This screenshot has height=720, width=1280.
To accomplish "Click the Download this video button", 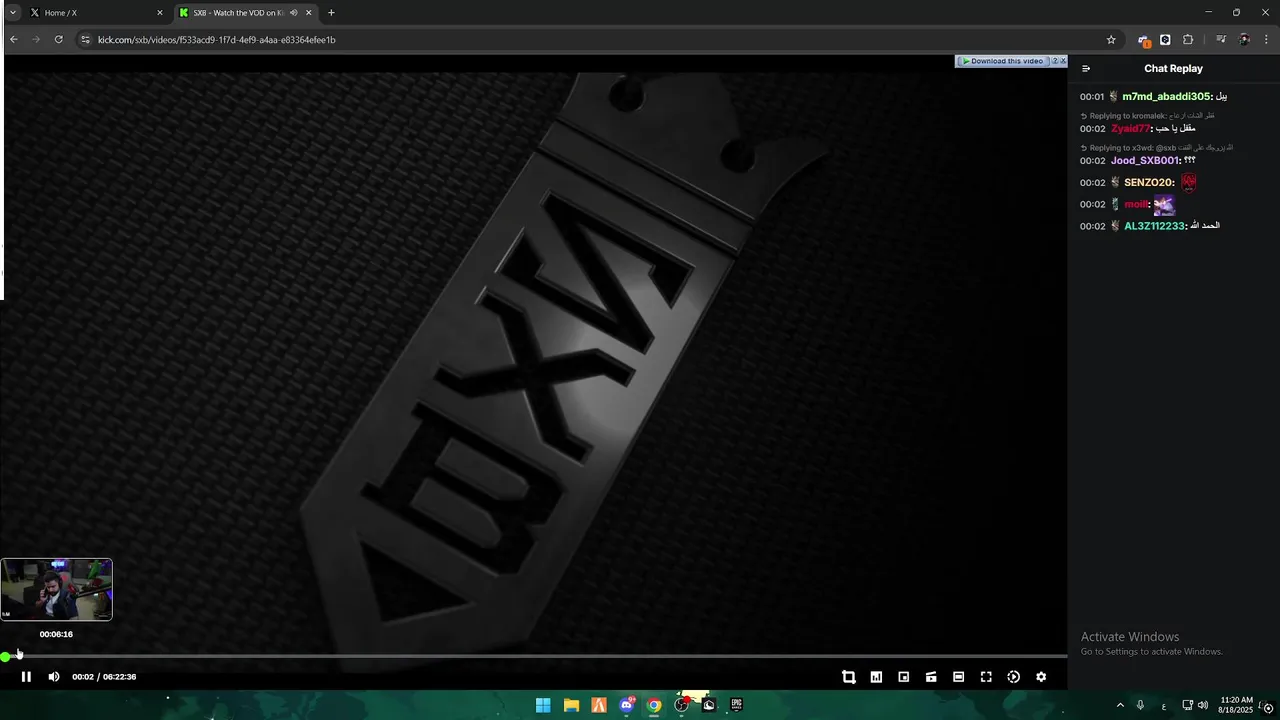I will point(1003,61).
